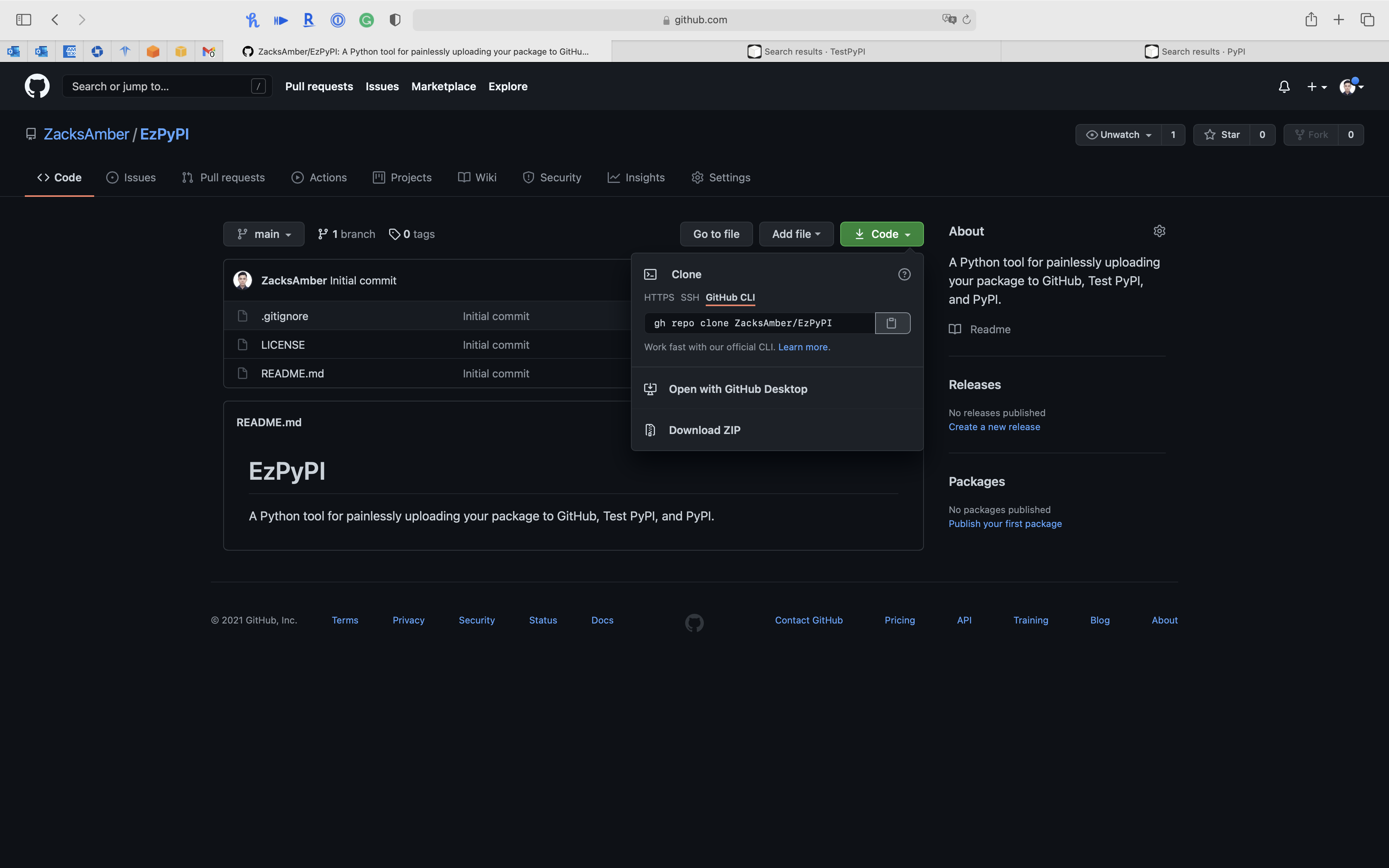
Task: Switch clone method to SSH tab
Action: coord(689,297)
